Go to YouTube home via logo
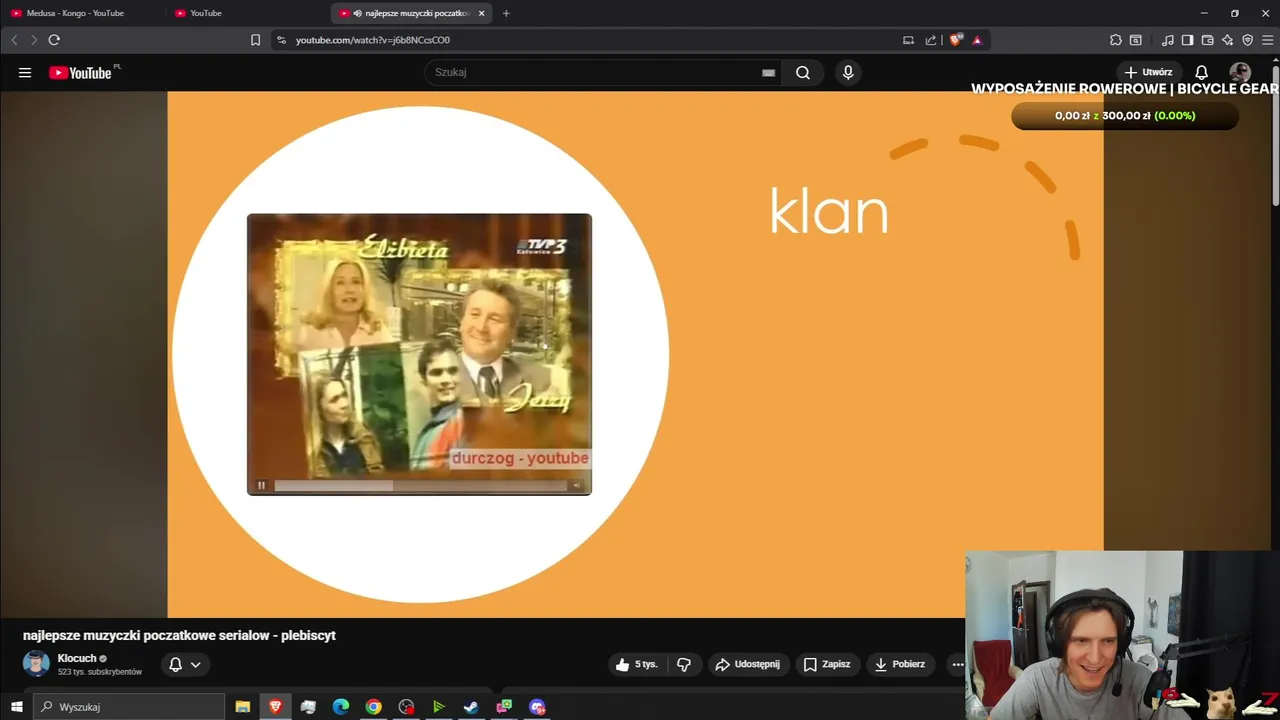Viewport: 1280px width, 720px height. coord(80,72)
